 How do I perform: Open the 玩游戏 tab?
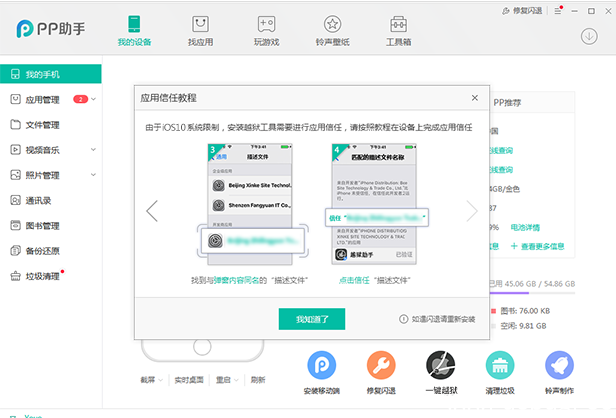(x=266, y=31)
